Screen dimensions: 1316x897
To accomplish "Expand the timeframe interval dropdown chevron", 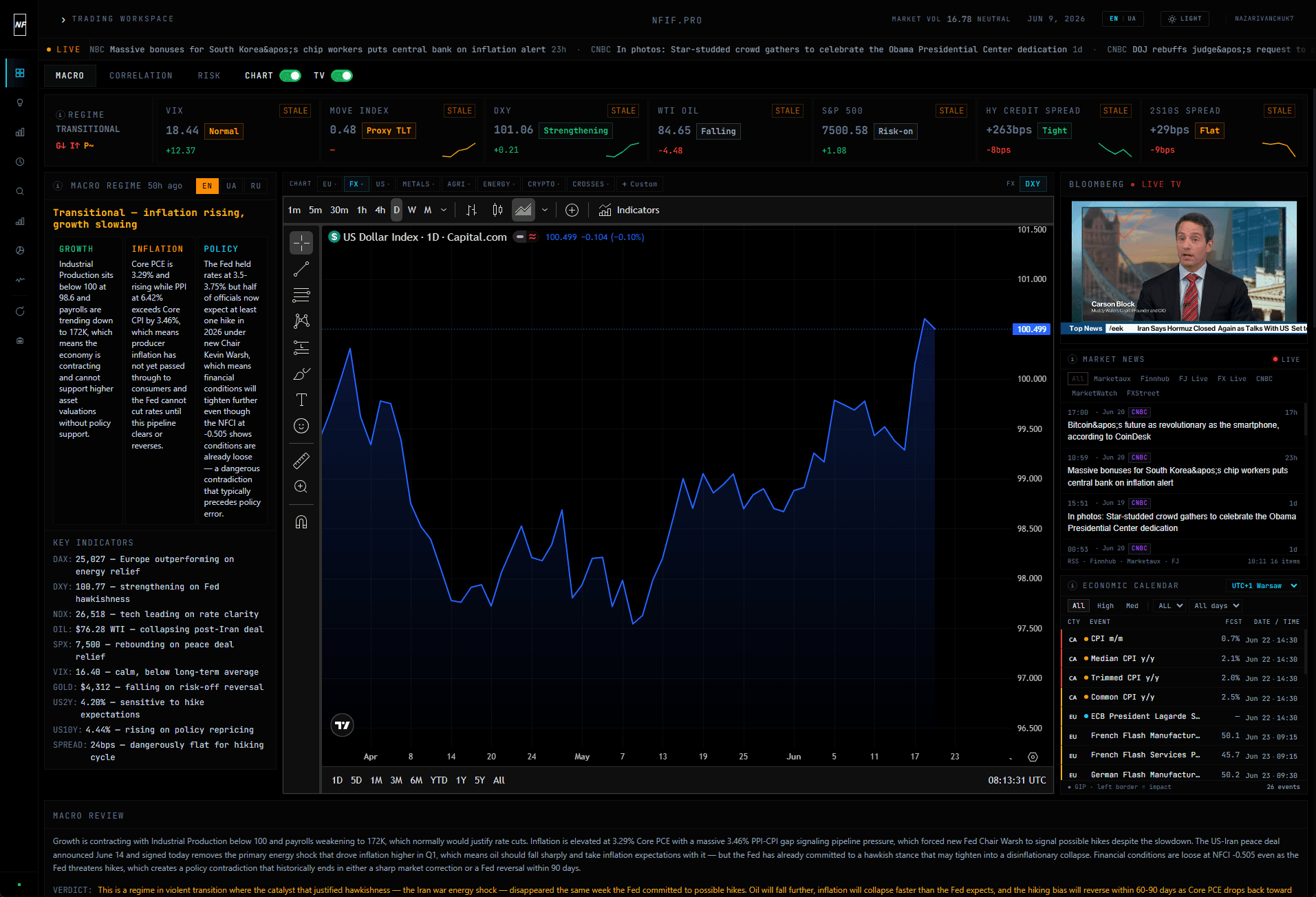I will click(444, 210).
